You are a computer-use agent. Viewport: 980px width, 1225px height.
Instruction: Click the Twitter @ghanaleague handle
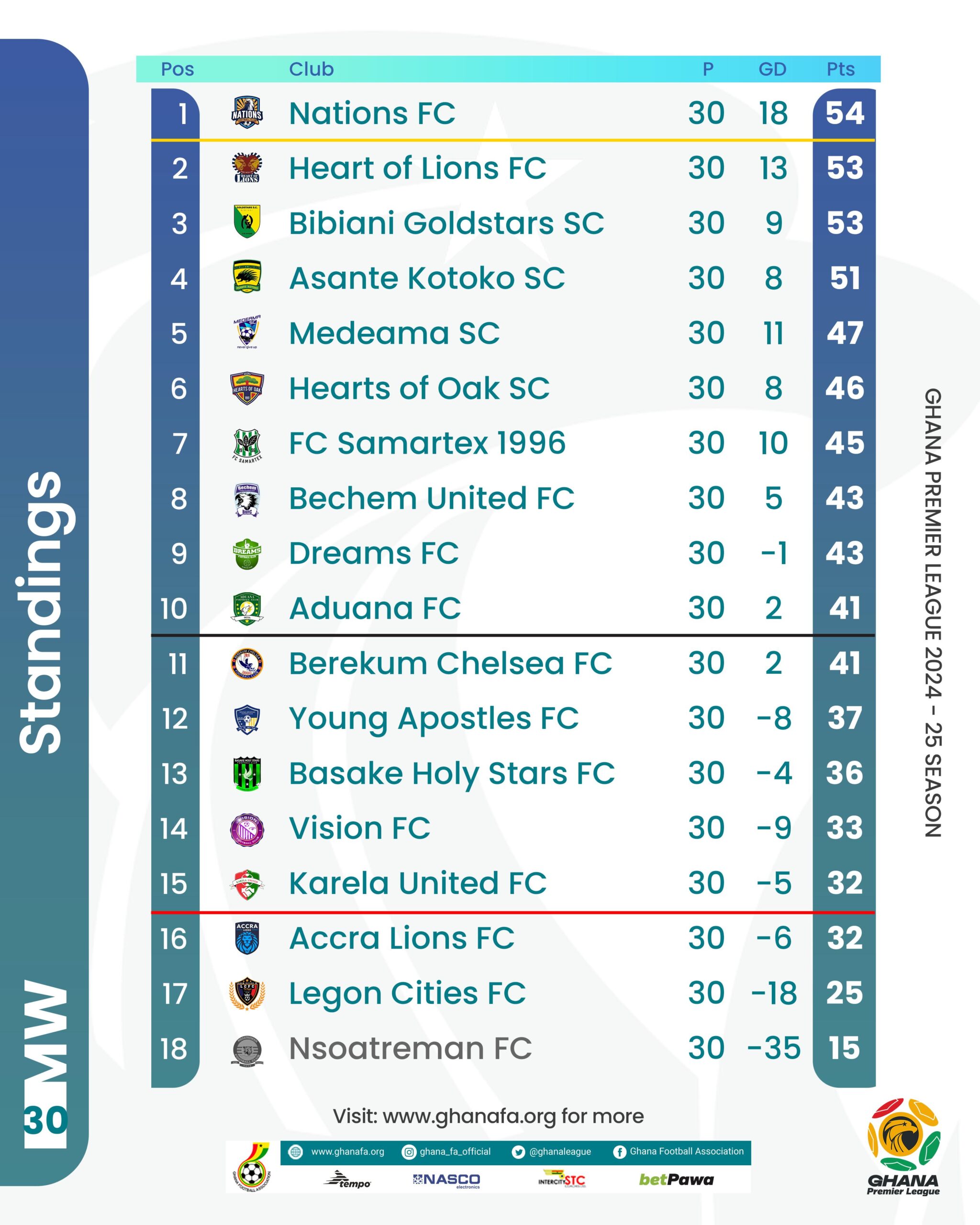[x=559, y=1152]
